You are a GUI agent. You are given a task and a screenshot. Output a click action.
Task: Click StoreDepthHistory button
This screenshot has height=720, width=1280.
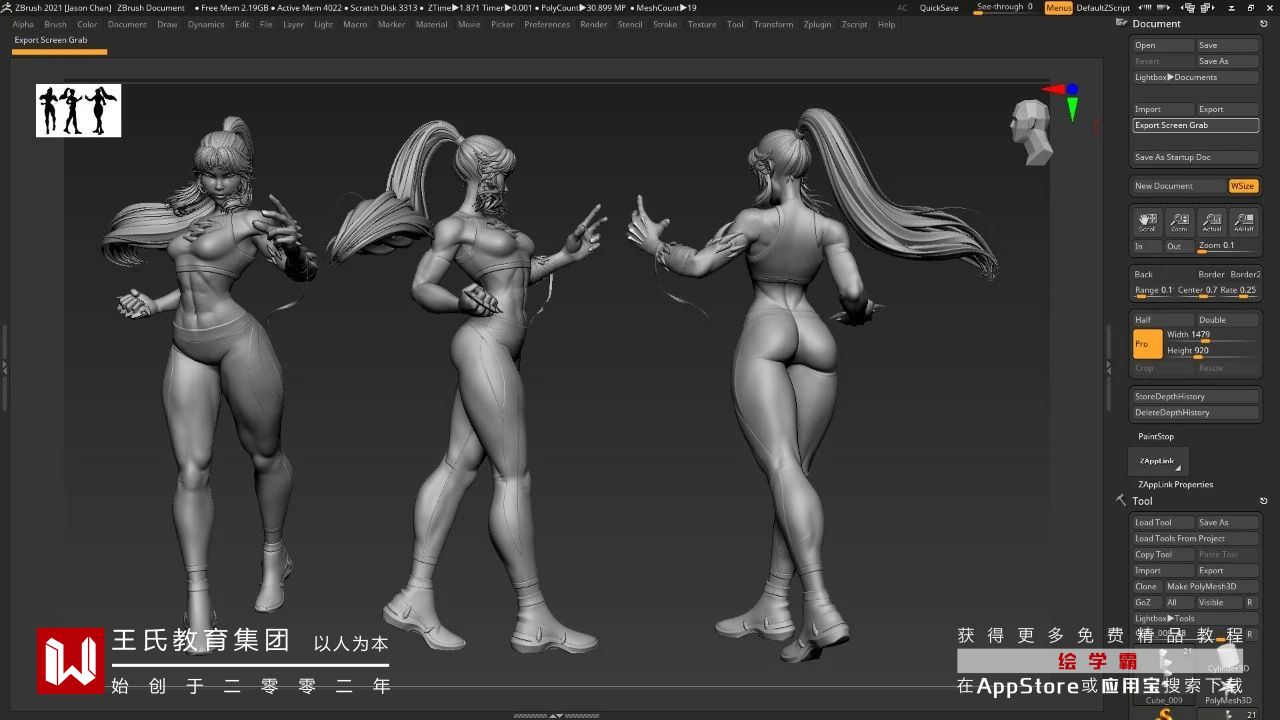pos(1195,396)
